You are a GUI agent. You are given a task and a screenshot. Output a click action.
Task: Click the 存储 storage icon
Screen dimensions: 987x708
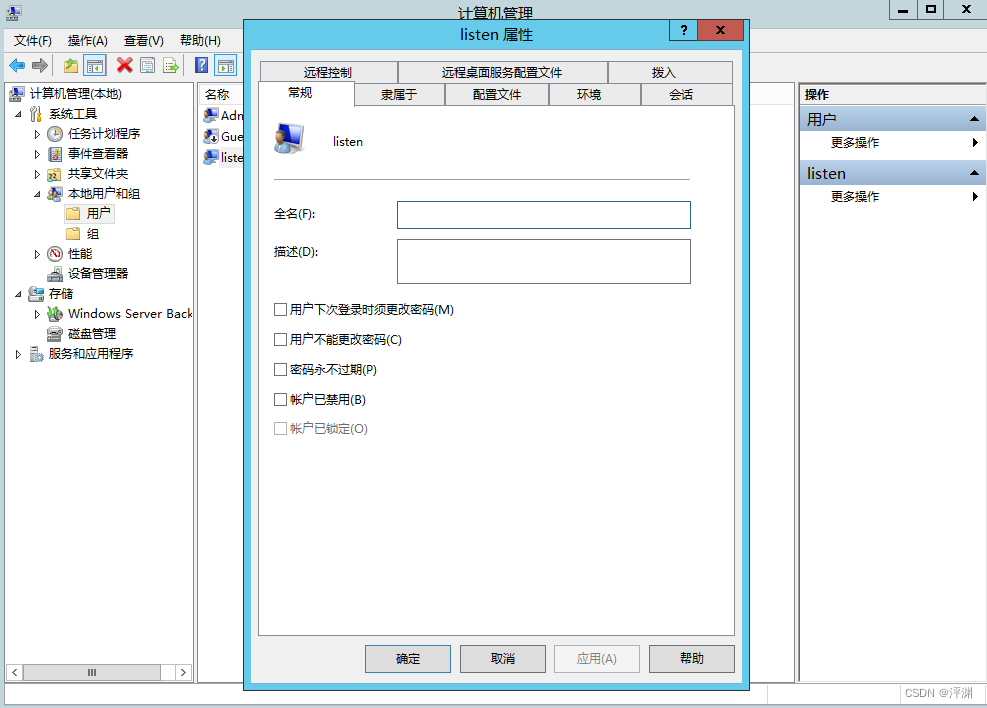[x=37, y=294]
